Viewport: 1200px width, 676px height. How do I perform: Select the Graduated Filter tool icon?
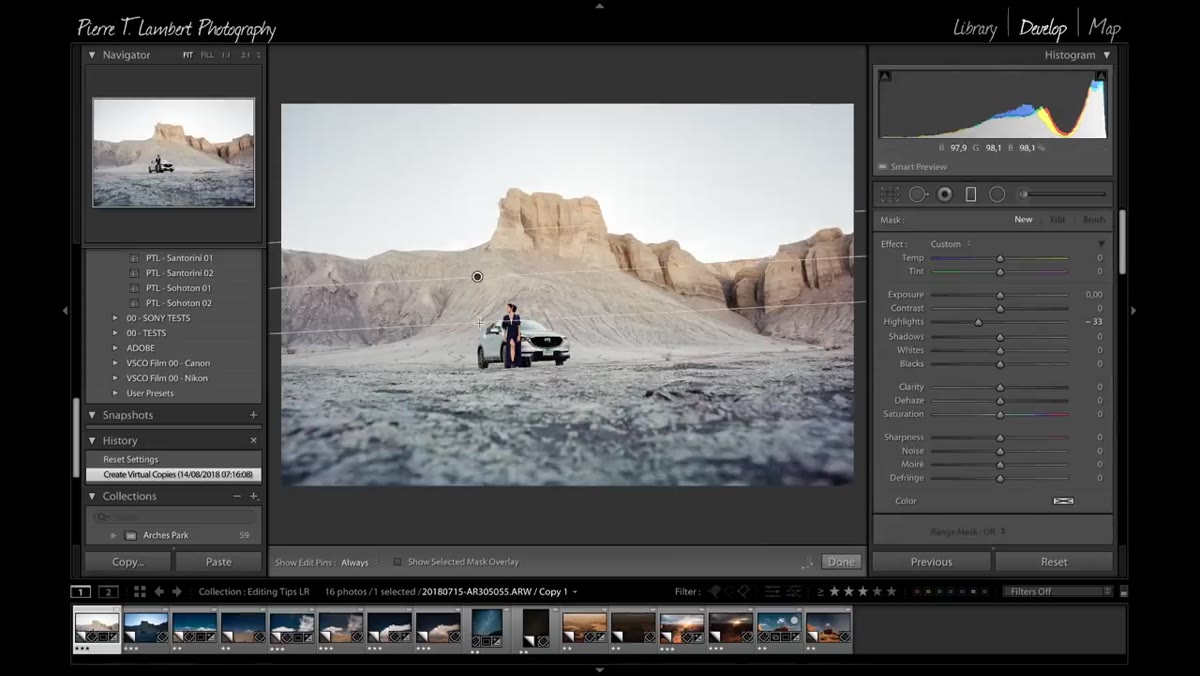point(970,194)
